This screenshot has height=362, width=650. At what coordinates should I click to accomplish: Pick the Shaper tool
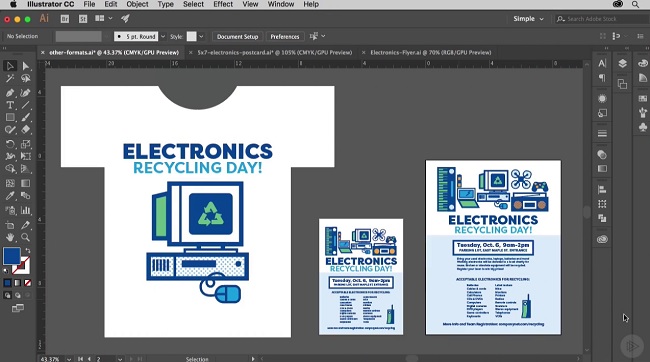[10, 130]
